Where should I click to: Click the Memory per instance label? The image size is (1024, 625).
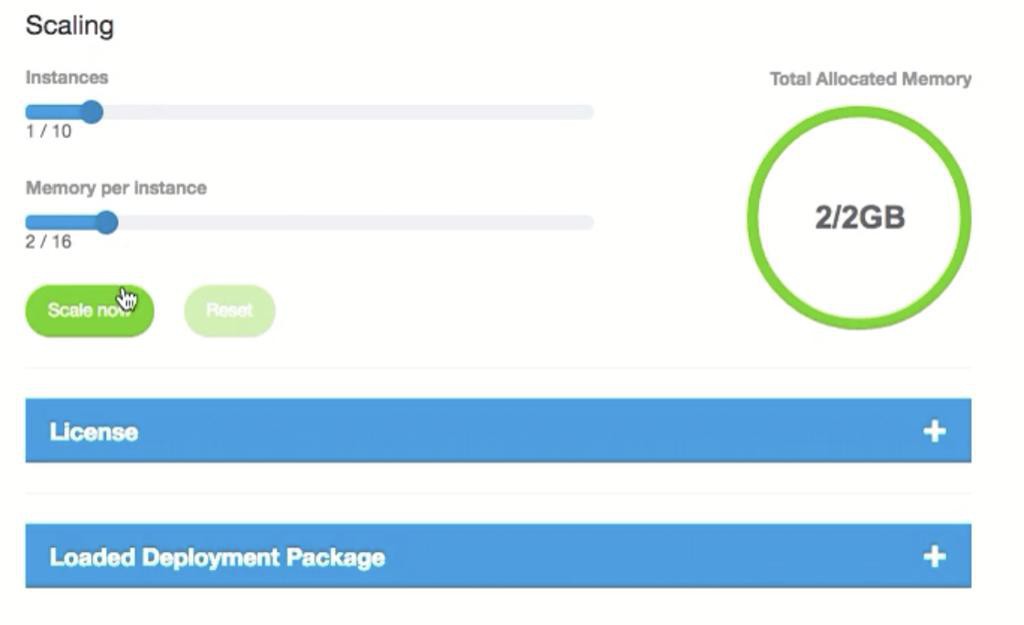coord(115,188)
